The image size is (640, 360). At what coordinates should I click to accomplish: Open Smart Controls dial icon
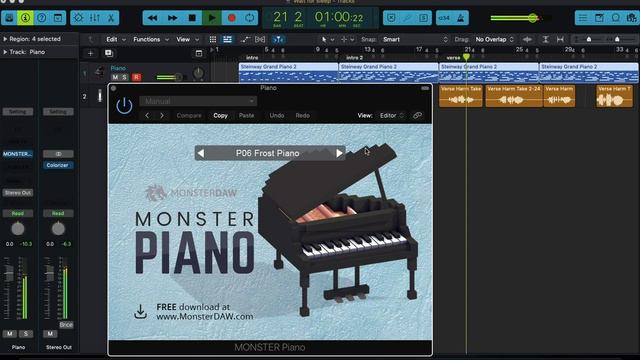click(x=78, y=18)
